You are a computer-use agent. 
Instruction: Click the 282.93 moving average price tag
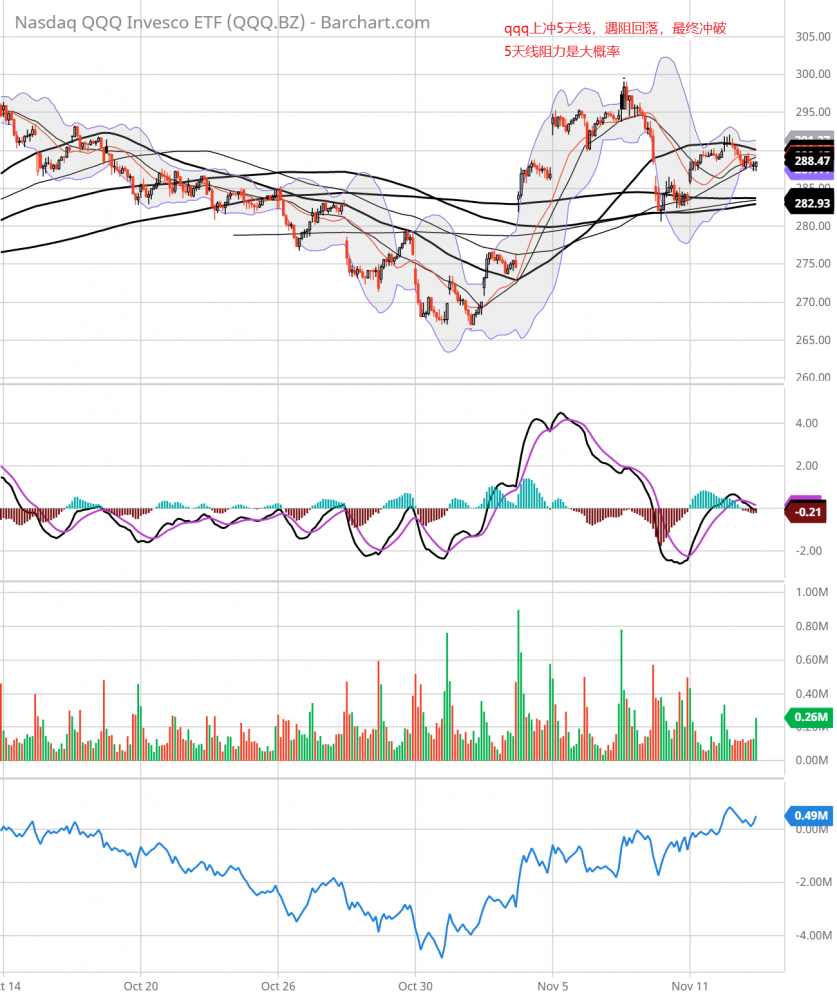pos(810,204)
